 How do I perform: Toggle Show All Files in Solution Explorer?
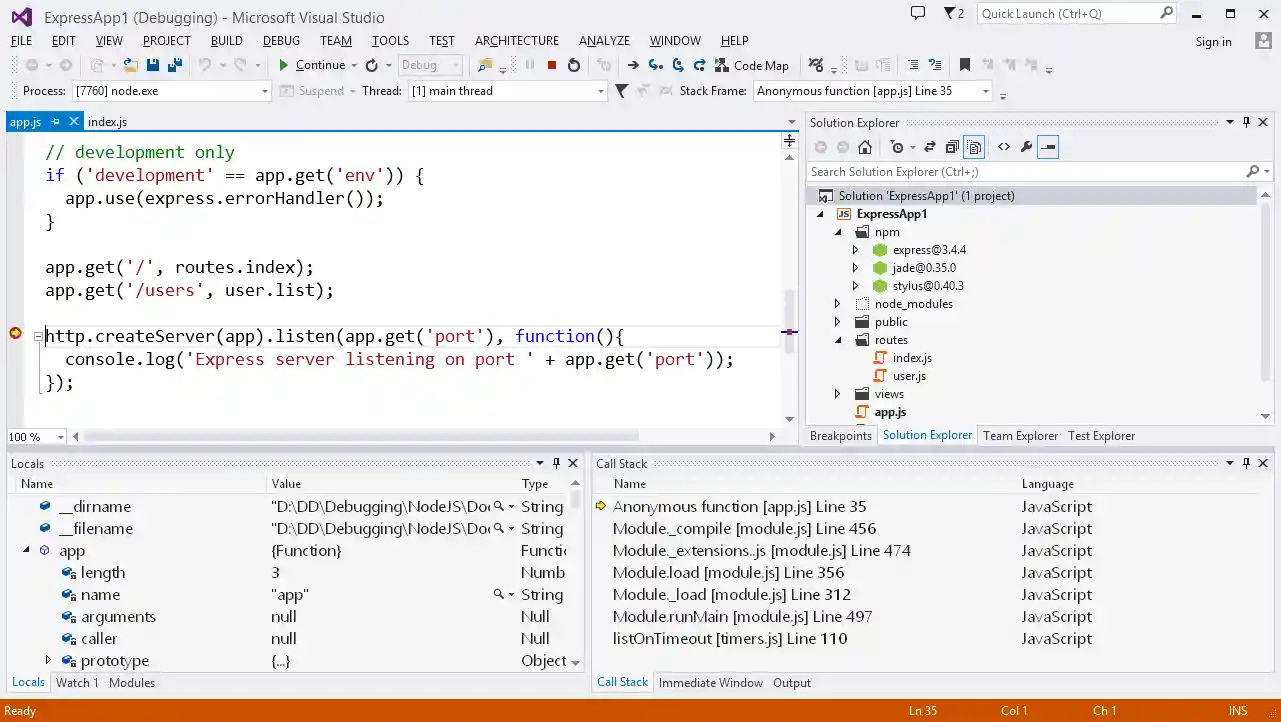pos(974,147)
